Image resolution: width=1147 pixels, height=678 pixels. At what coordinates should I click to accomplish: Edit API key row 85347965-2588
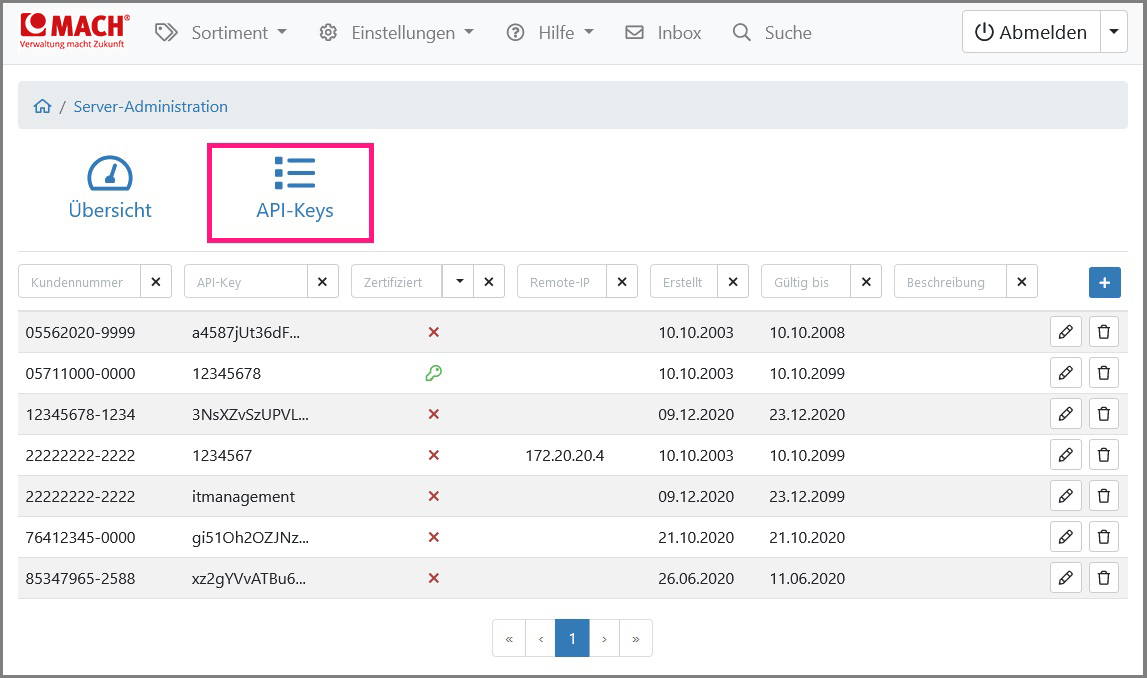pos(1066,578)
